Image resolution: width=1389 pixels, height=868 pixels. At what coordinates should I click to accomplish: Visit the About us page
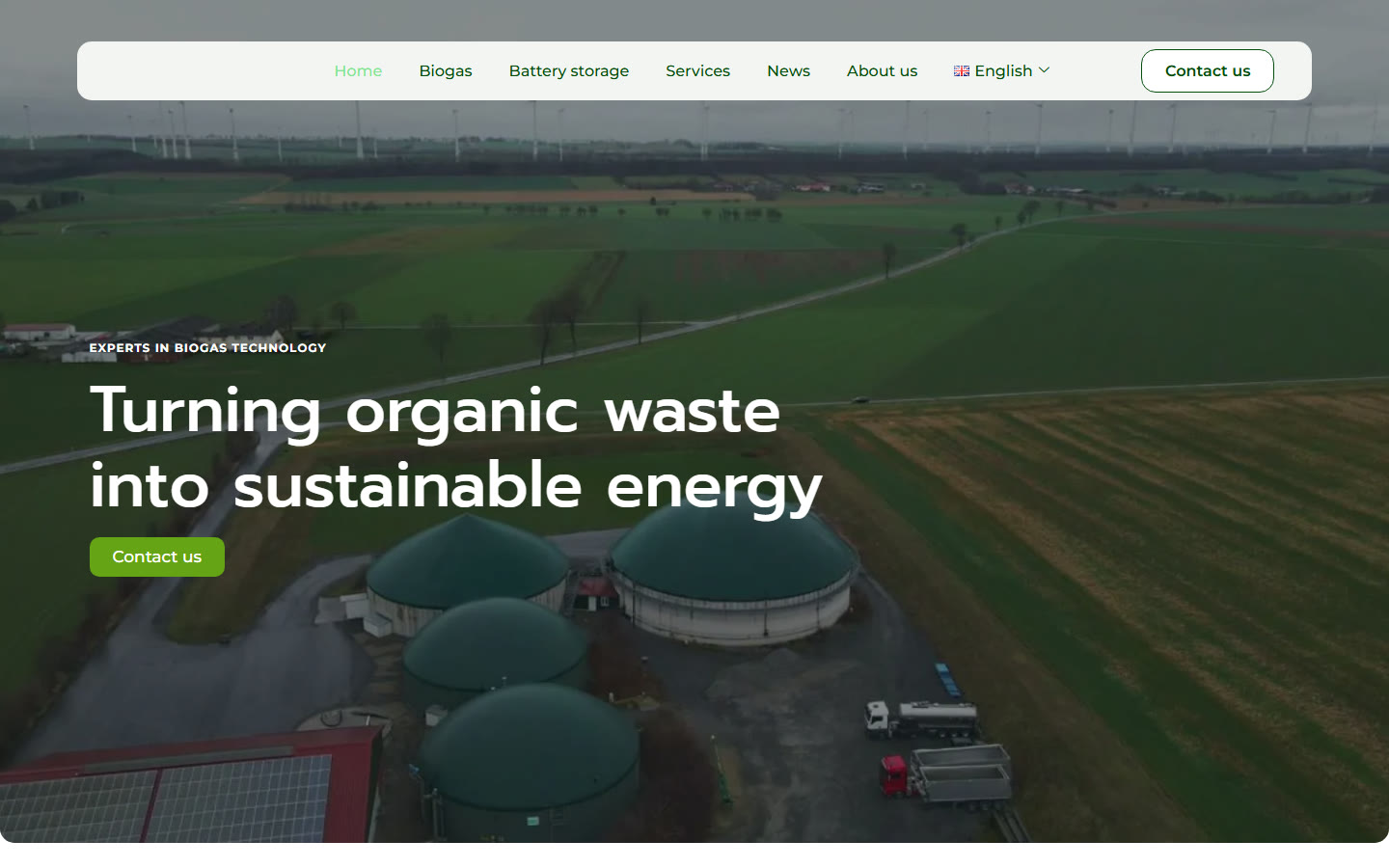(882, 70)
